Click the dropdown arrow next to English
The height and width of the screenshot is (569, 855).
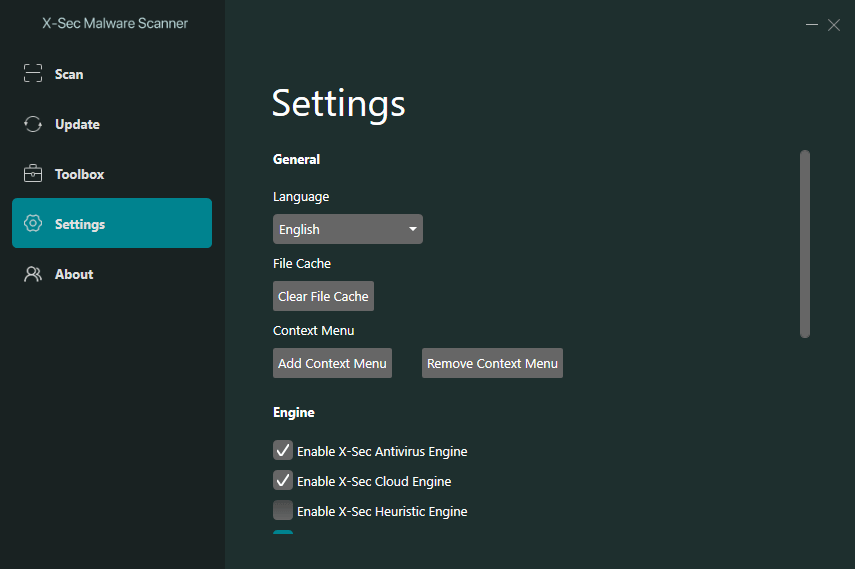[x=413, y=229]
